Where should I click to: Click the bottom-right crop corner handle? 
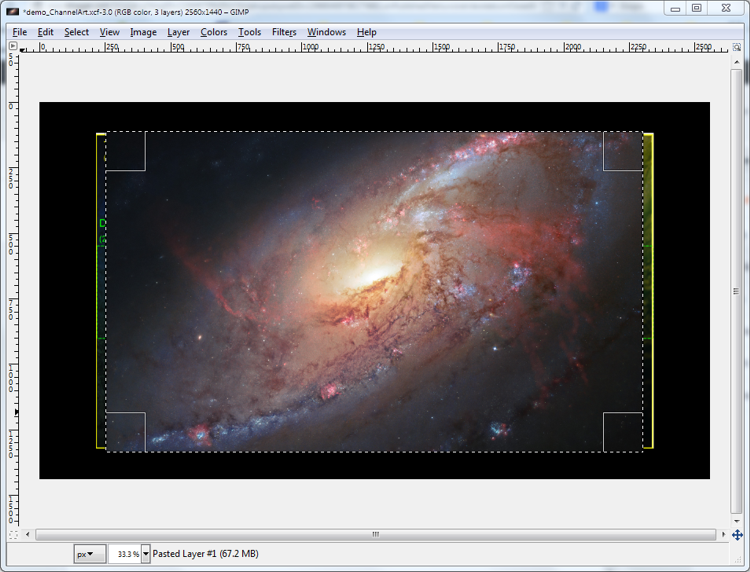[x=623, y=432]
